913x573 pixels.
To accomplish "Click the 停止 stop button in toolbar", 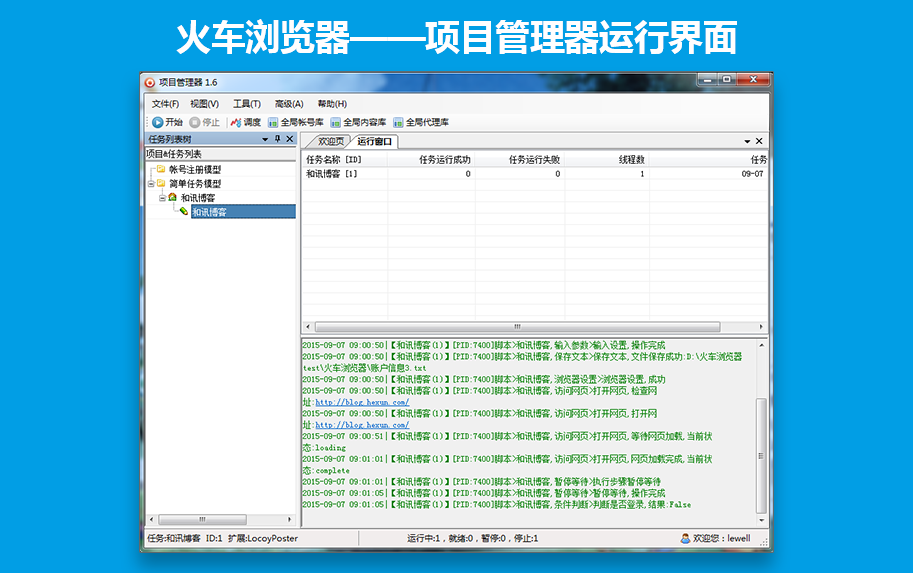I will pyautogui.click(x=204, y=122).
